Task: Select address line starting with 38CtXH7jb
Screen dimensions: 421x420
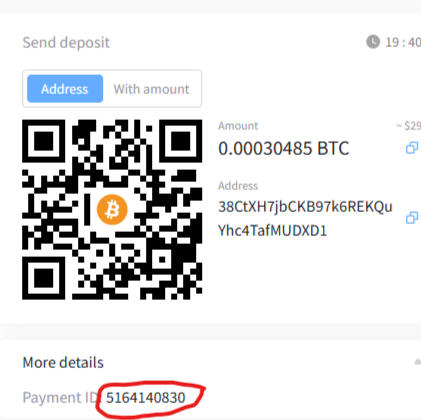Action: pos(305,207)
